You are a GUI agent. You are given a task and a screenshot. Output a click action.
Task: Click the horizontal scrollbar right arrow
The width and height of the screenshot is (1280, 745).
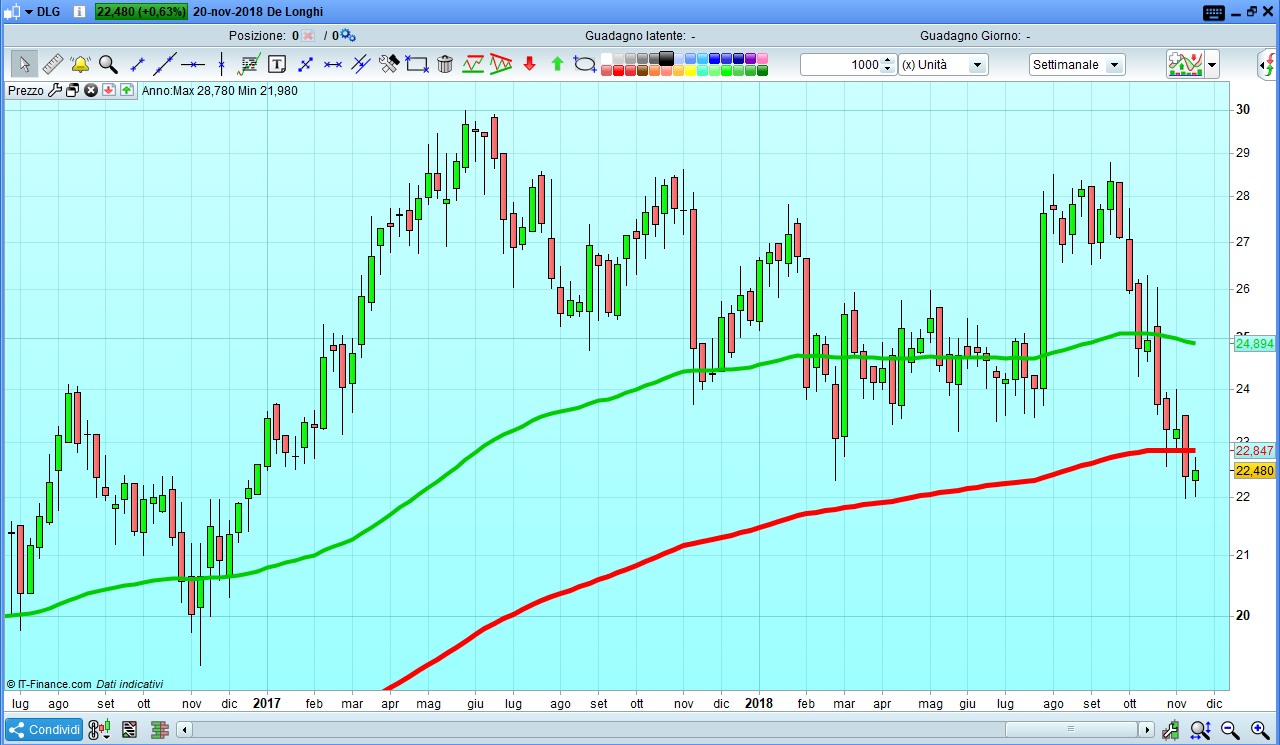coord(1148,730)
